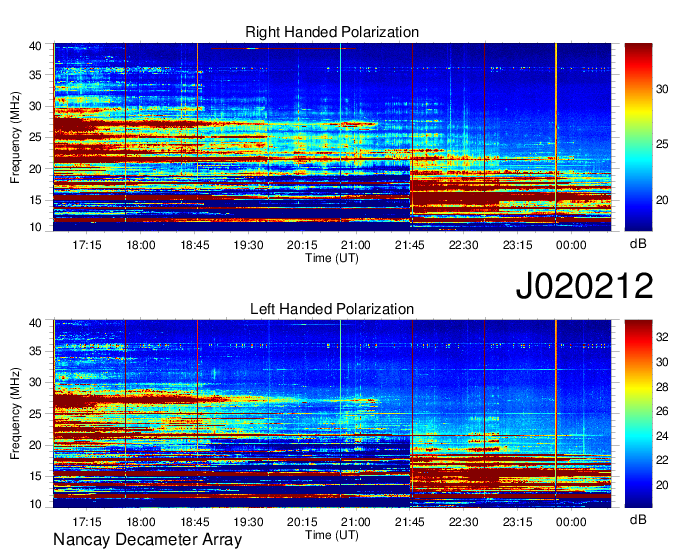Click 23:15 time tick on Left Handed plot
680x552 pixels.
tap(517, 522)
